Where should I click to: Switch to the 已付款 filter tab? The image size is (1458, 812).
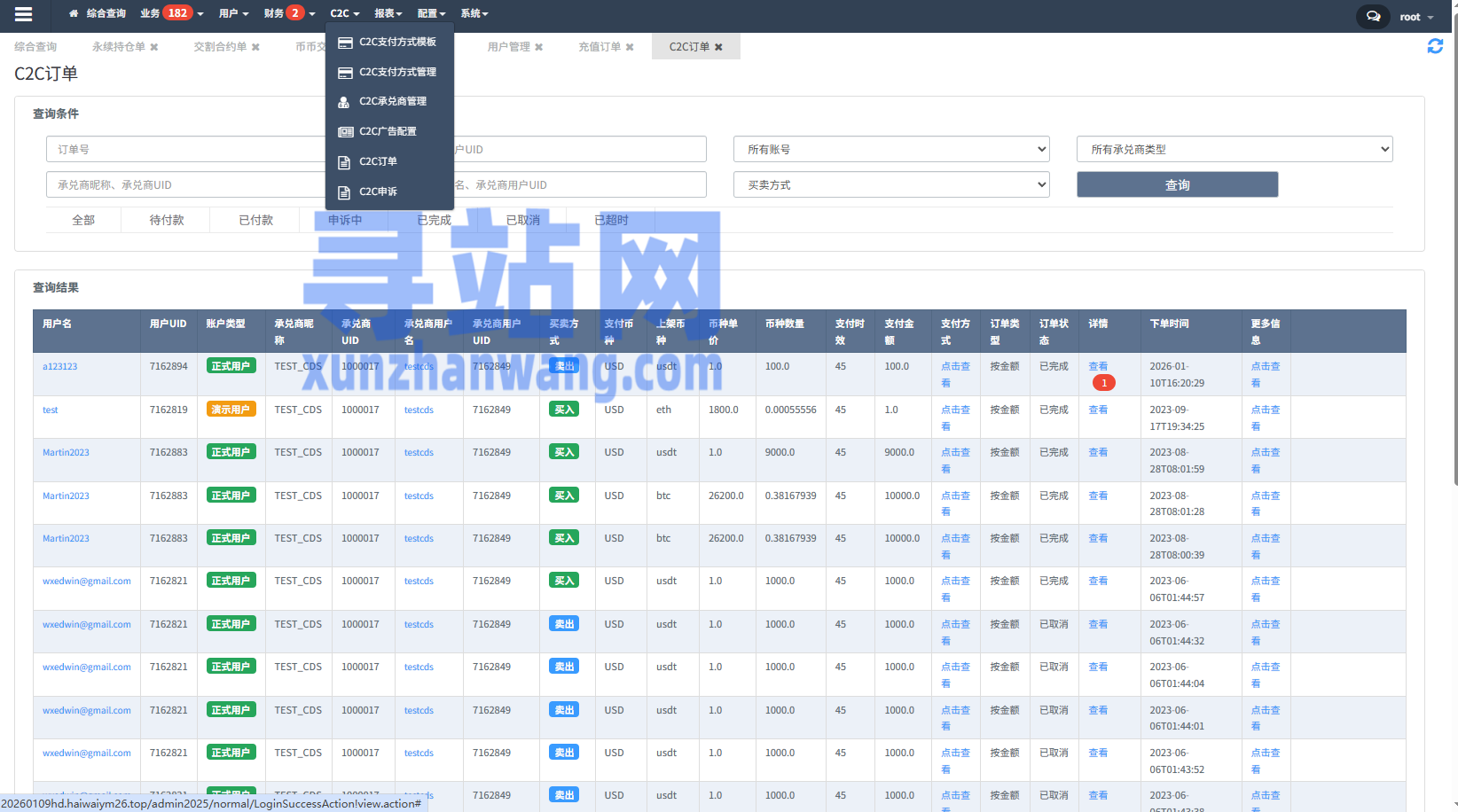(x=255, y=220)
